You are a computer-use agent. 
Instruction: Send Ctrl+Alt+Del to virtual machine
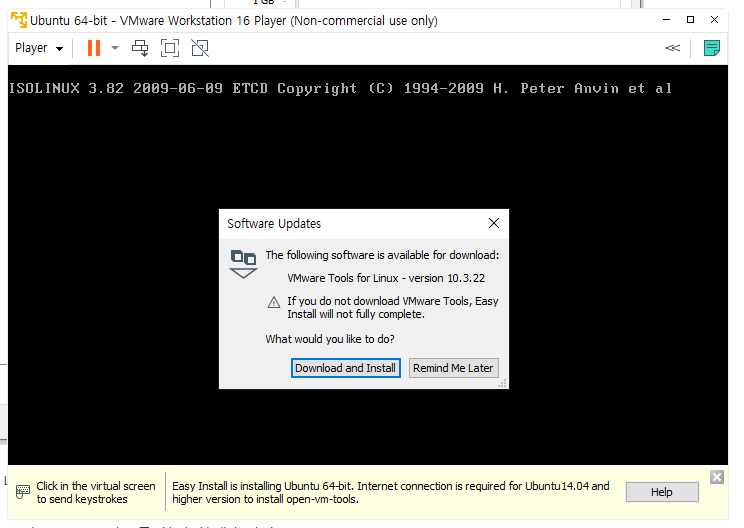point(140,48)
